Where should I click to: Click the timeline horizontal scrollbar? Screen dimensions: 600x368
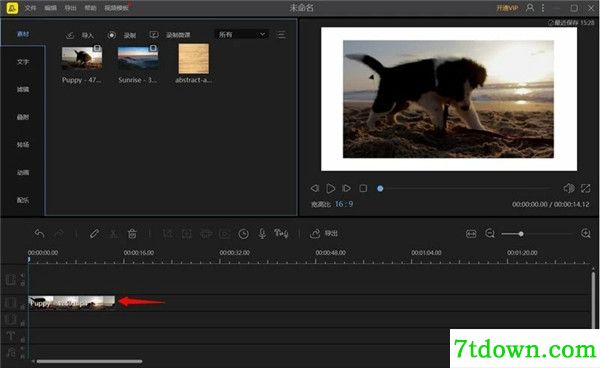coord(89,361)
